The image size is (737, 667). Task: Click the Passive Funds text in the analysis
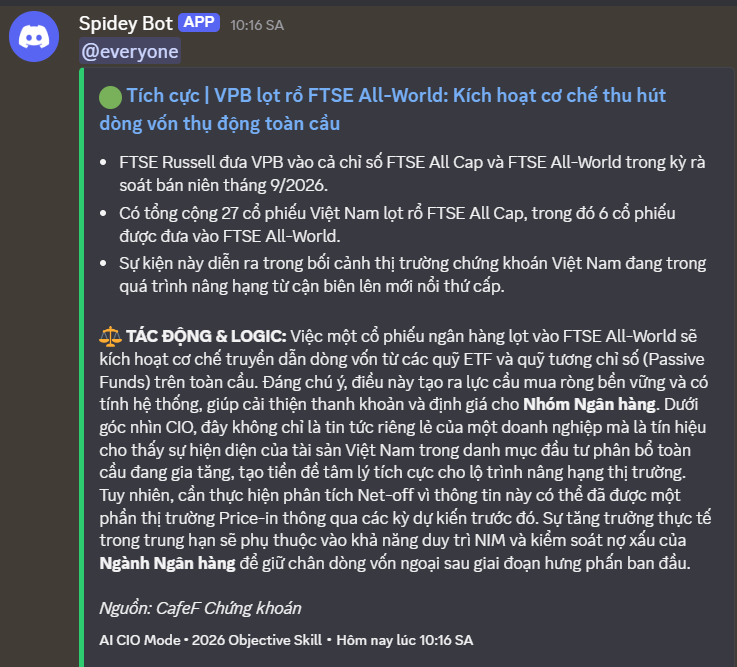(x=402, y=370)
